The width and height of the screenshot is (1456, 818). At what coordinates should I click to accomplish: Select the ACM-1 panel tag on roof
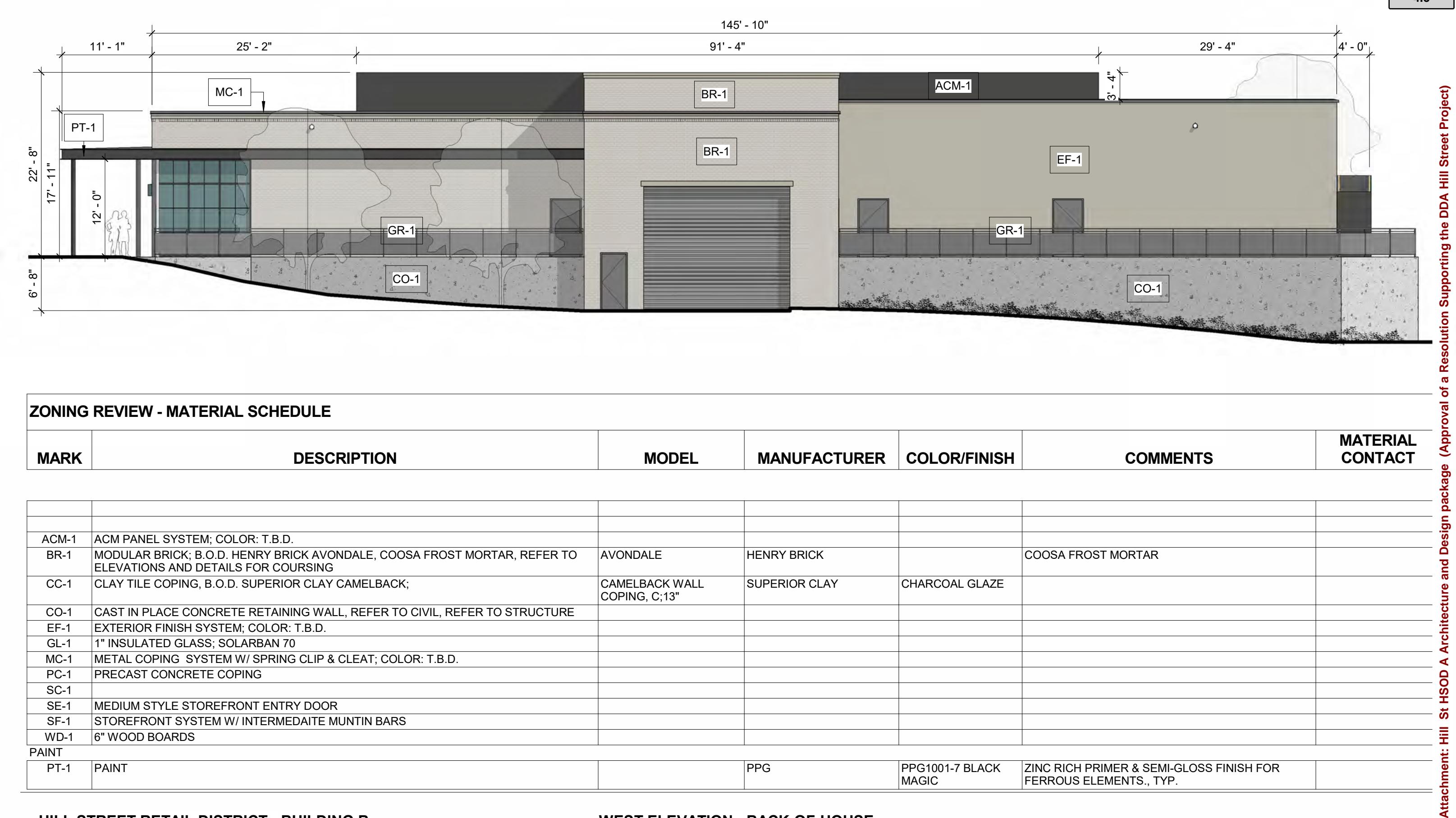tap(953, 86)
